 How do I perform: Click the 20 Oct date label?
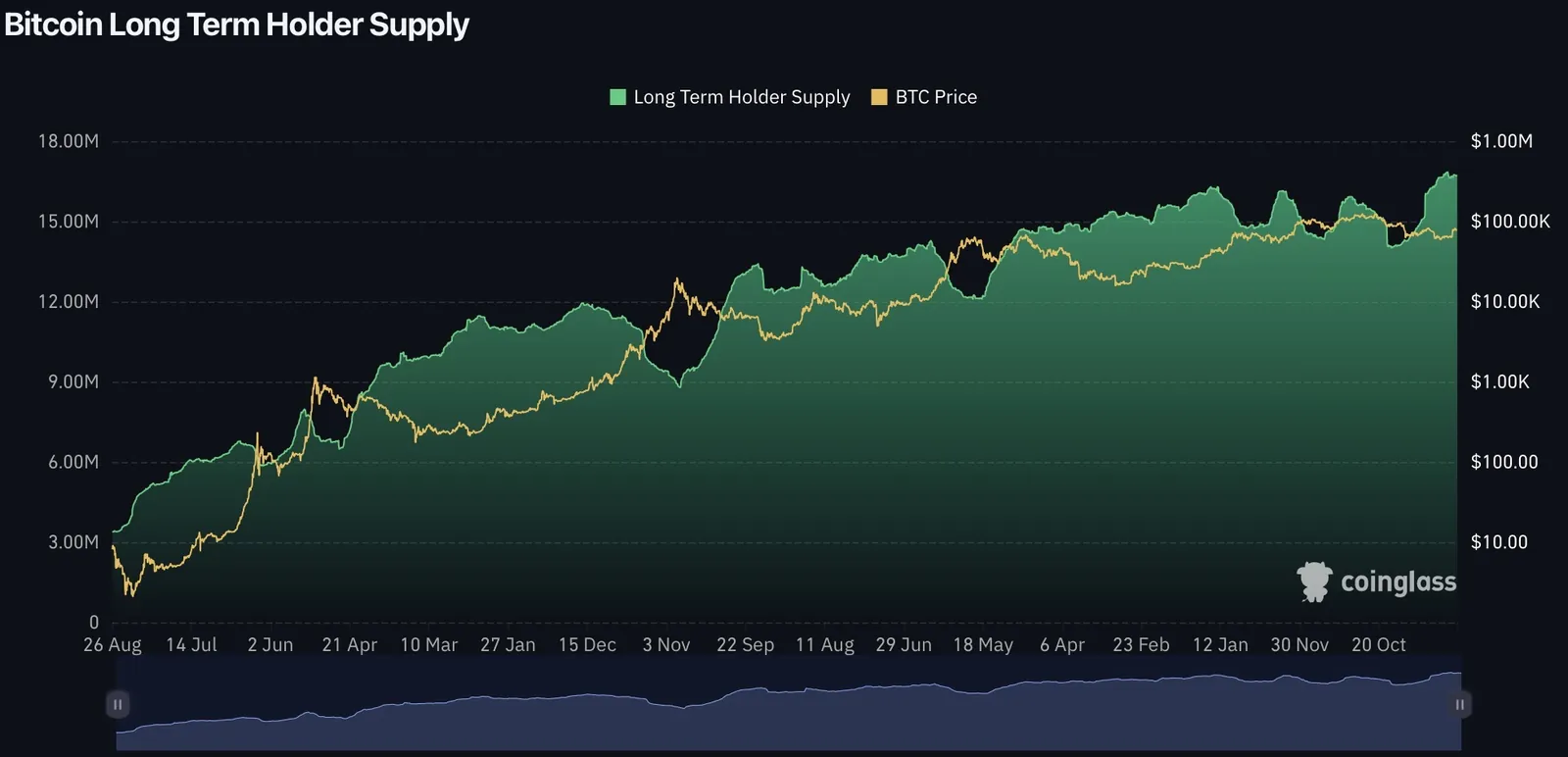[1379, 645]
